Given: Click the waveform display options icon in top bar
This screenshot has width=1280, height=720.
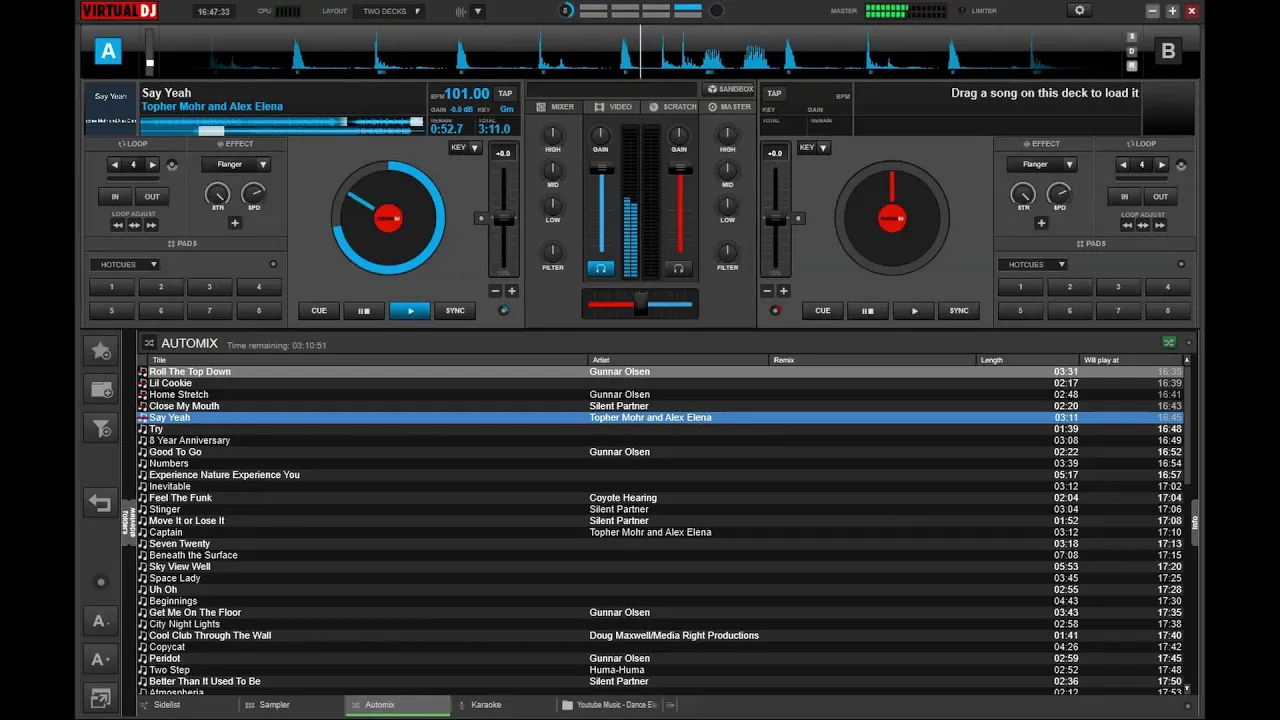Looking at the screenshot, I should (461, 11).
